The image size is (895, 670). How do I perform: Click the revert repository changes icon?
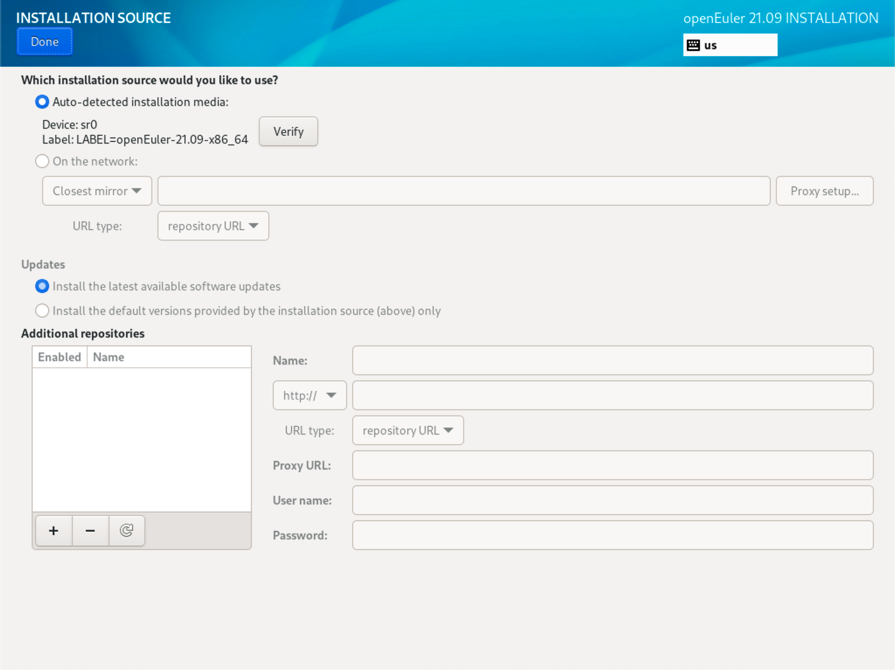pyautogui.click(x=127, y=531)
